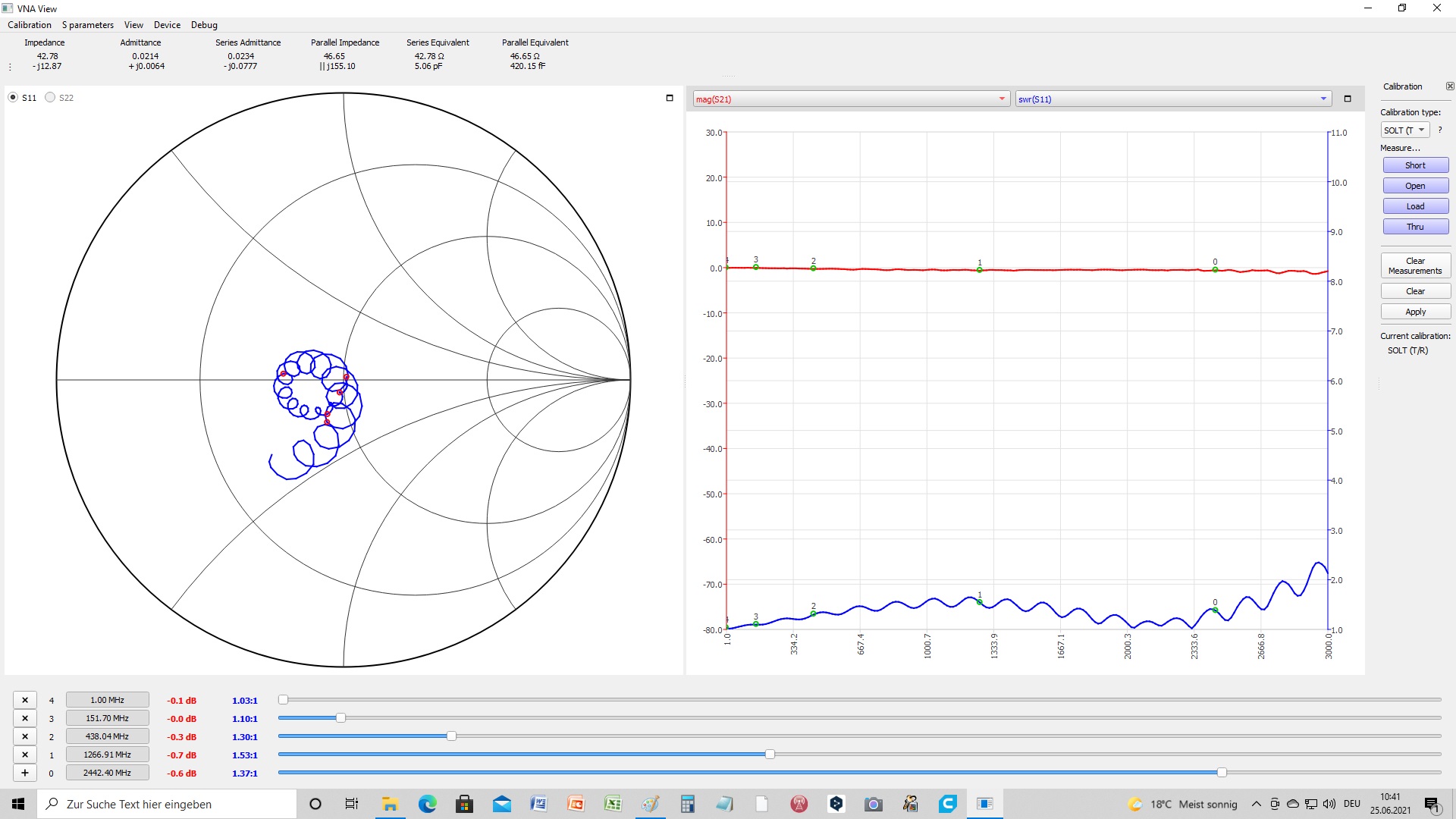1456x819 pixels.
Task: Measure the Open calibration standard
Action: 1415,186
